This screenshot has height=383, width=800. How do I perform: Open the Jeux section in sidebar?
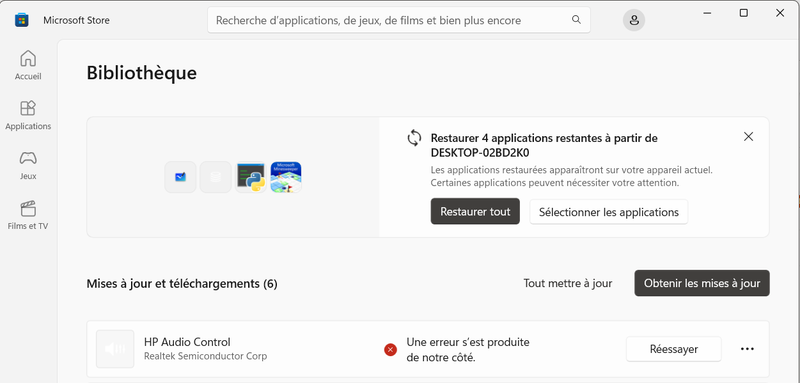(28, 165)
